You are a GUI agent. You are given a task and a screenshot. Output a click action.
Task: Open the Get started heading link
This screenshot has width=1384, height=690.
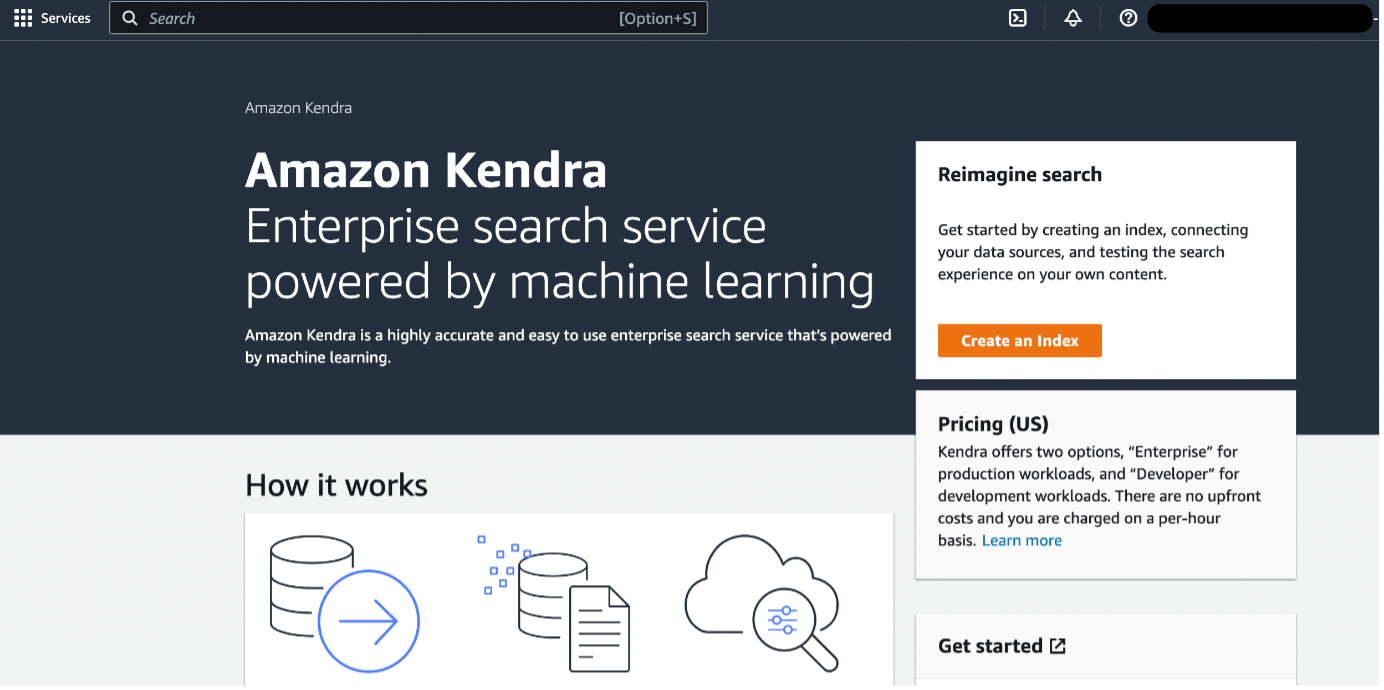click(990, 646)
